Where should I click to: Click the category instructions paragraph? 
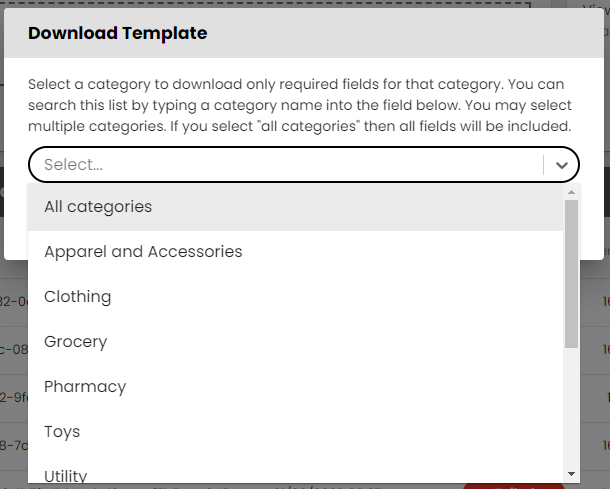[300, 106]
